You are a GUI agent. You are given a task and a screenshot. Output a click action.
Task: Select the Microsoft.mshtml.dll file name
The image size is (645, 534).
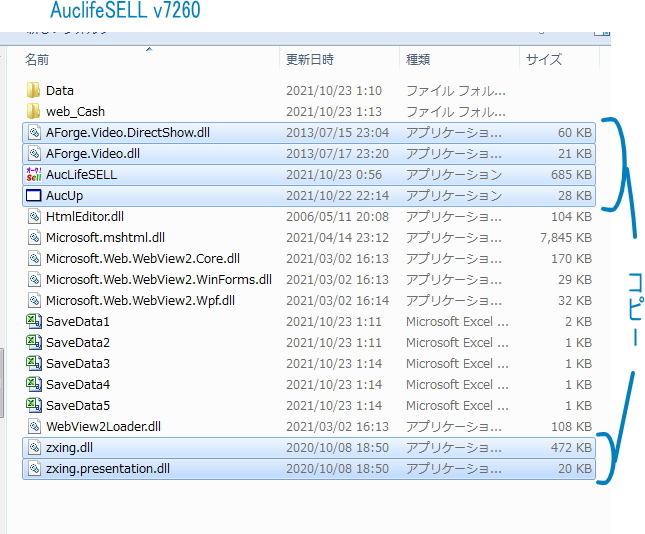click(105, 237)
